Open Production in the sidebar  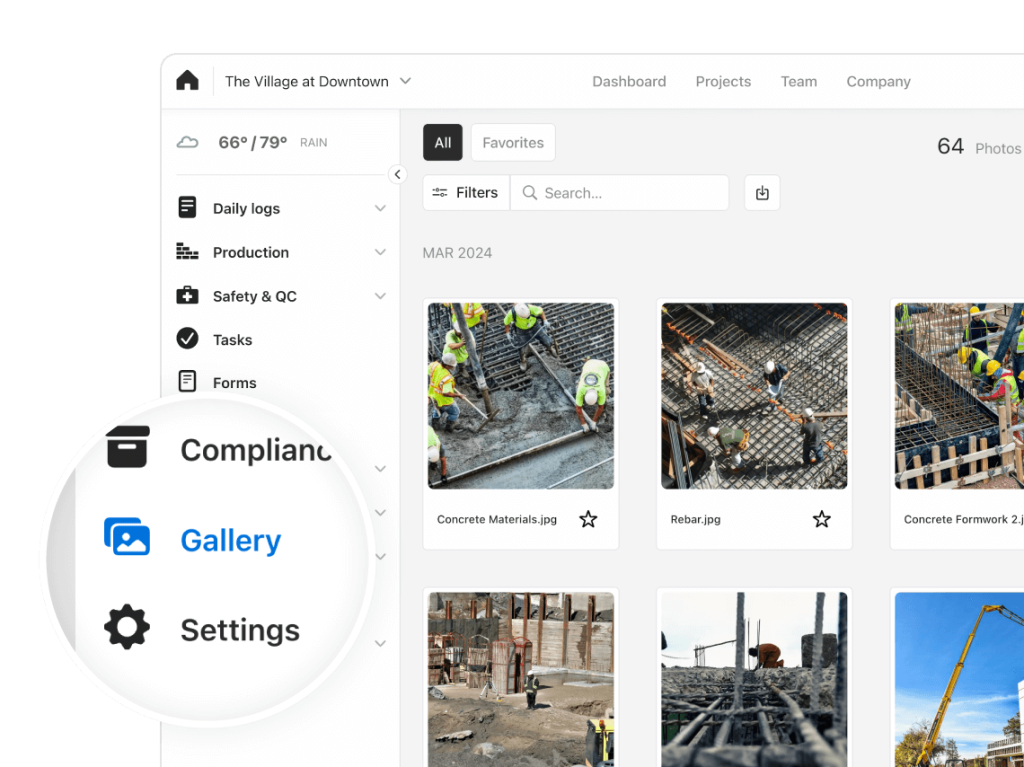251,252
